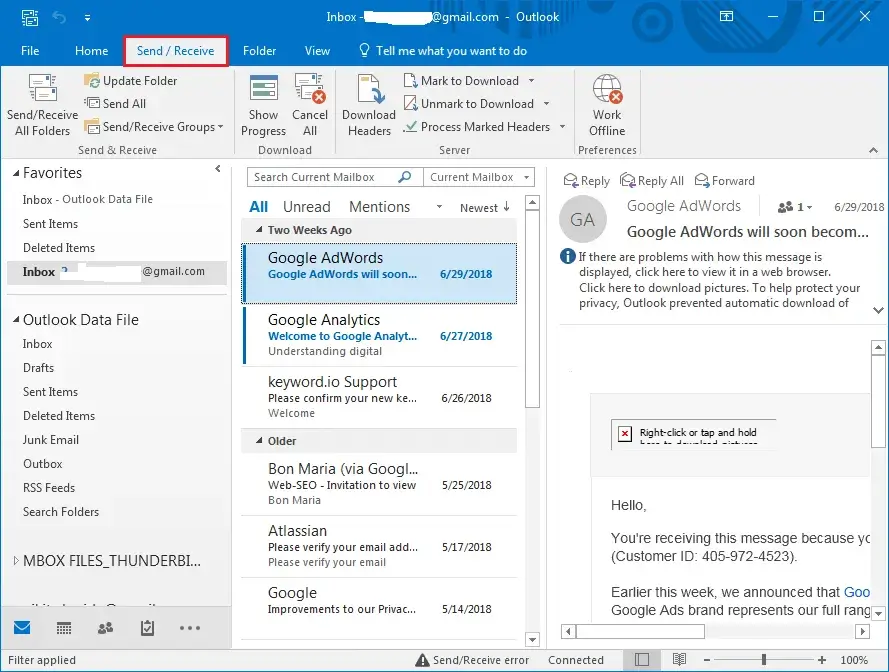Open RSS Feeds folder
The width and height of the screenshot is (889, 672).
(x=49, y=488)
